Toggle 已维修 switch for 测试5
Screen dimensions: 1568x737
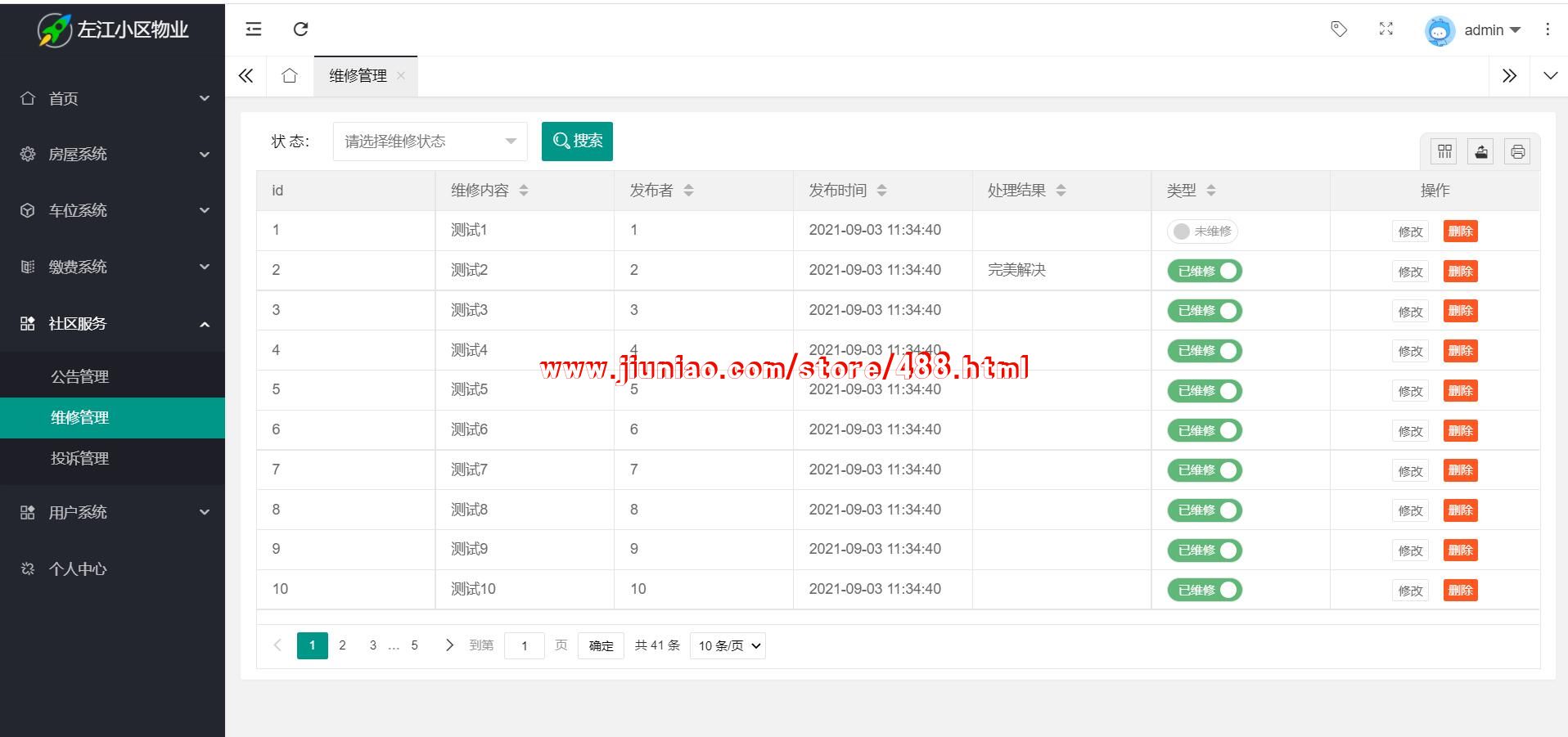[x=1205, y=391]
